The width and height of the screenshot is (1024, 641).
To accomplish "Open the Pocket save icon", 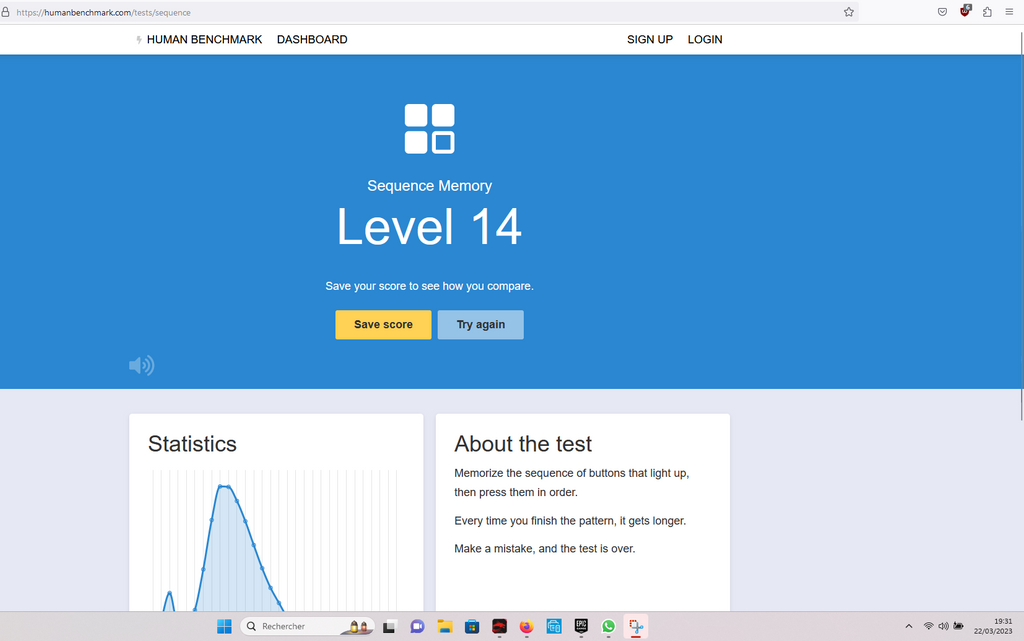I will click(x=942, y=12).
